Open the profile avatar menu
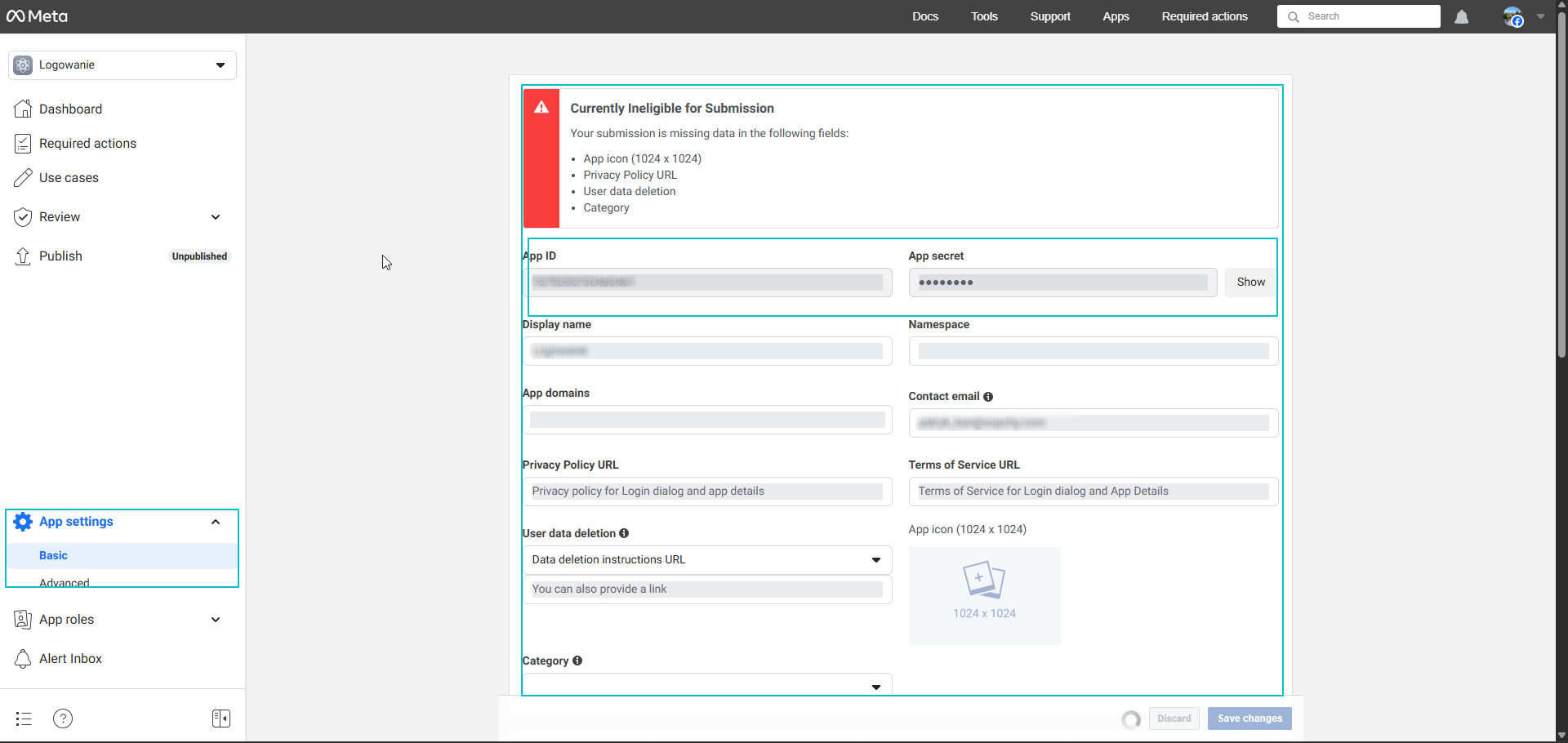The width and height of the screenshot is (1568, 743). (x=1513, y=17)
